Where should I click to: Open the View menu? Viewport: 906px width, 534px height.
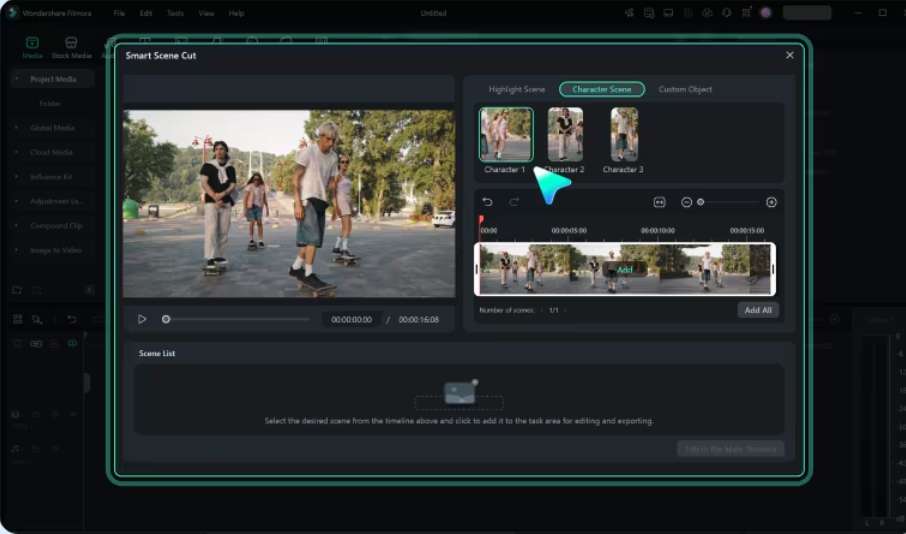(x=206, y=13)
